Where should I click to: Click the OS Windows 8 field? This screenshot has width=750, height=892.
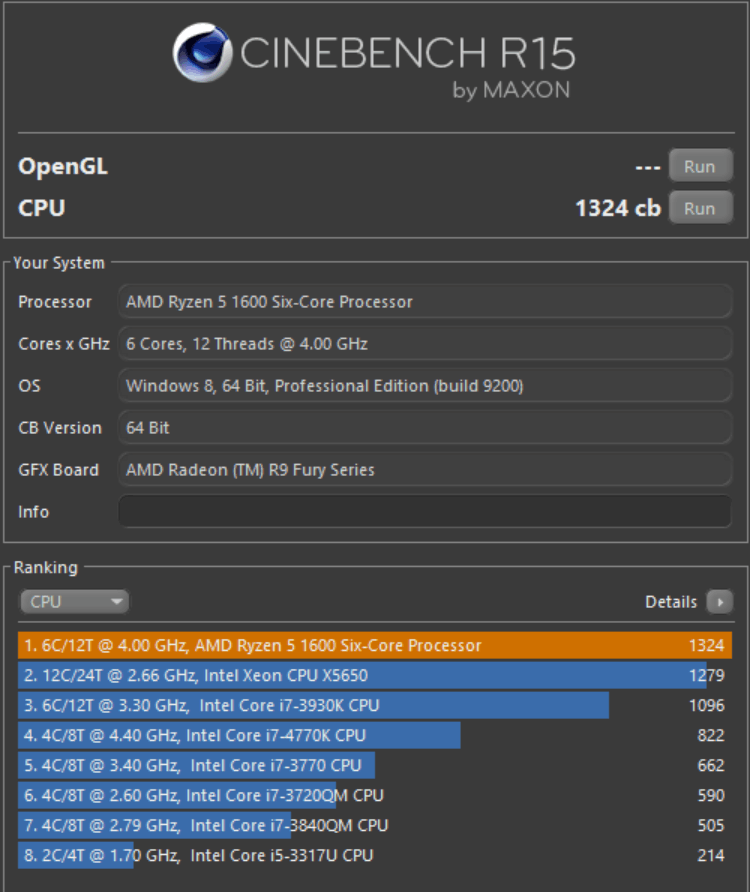coord(425,386)
